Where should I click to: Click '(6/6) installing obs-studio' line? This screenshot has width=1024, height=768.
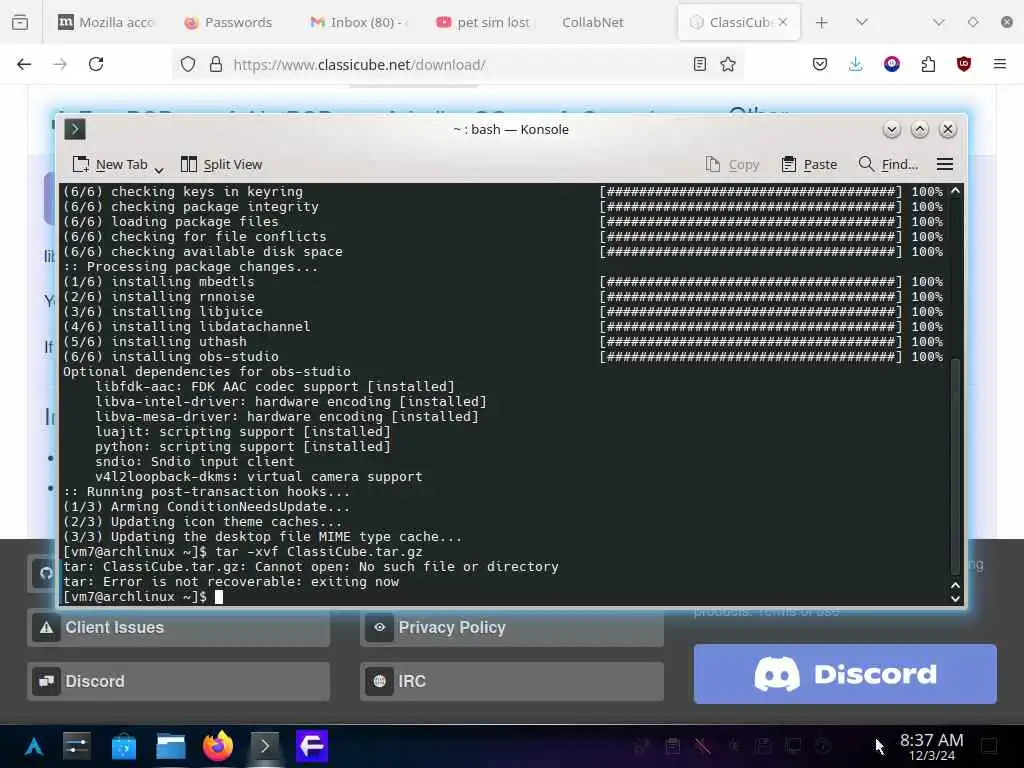171,357
